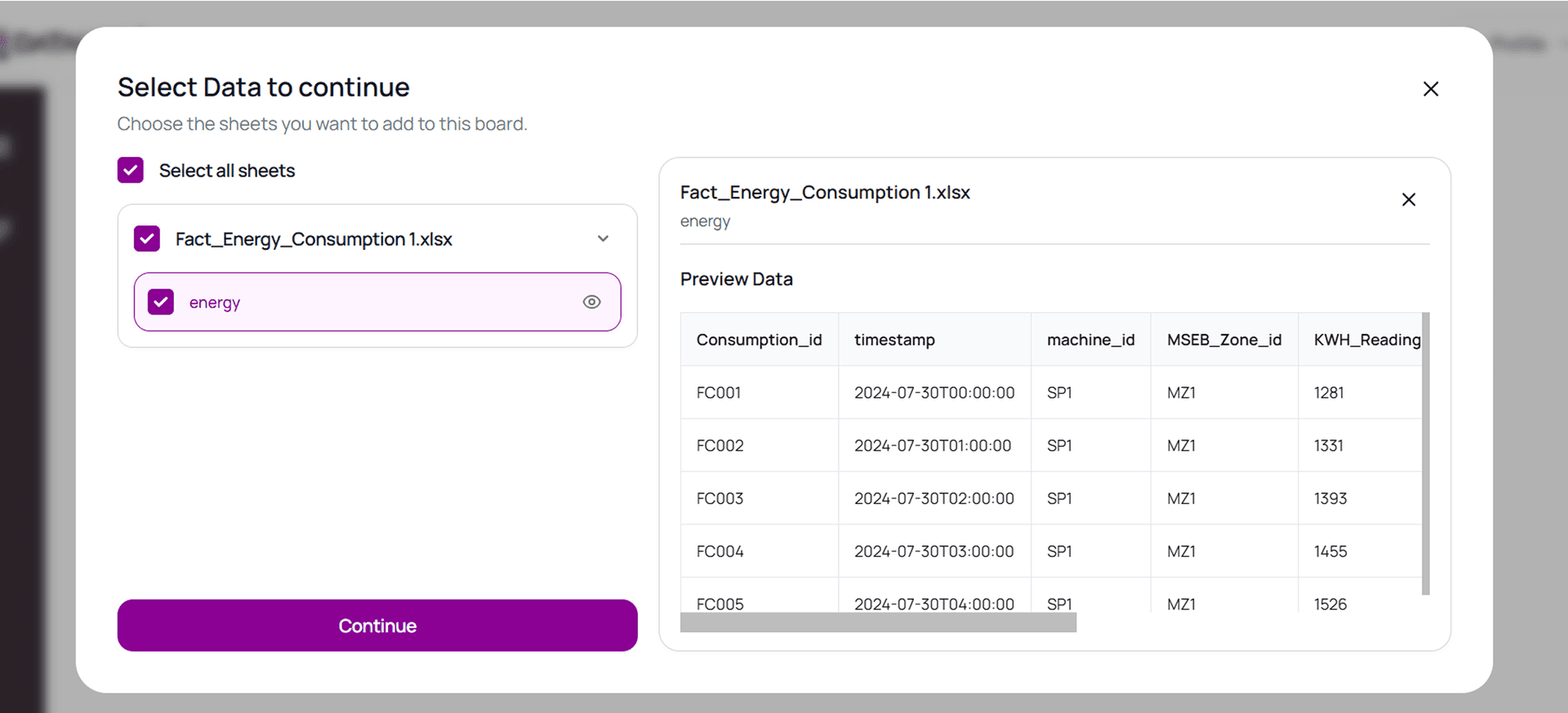The width and height of the screenshot is (1568, 713).
Task: Uncheck the Select all sheets checkbox
Action: 131,171
